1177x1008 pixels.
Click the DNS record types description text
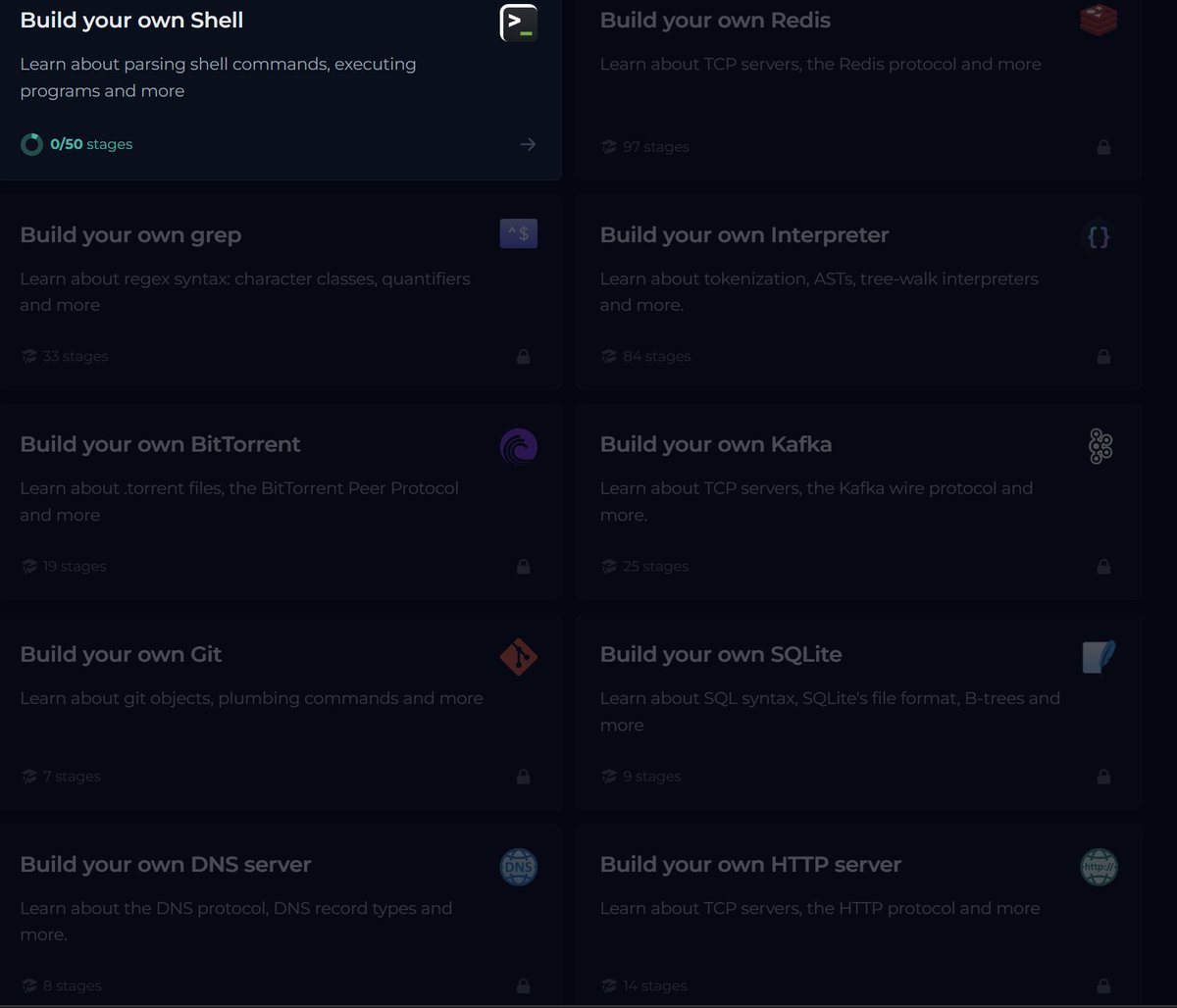[x=236, y=921]
